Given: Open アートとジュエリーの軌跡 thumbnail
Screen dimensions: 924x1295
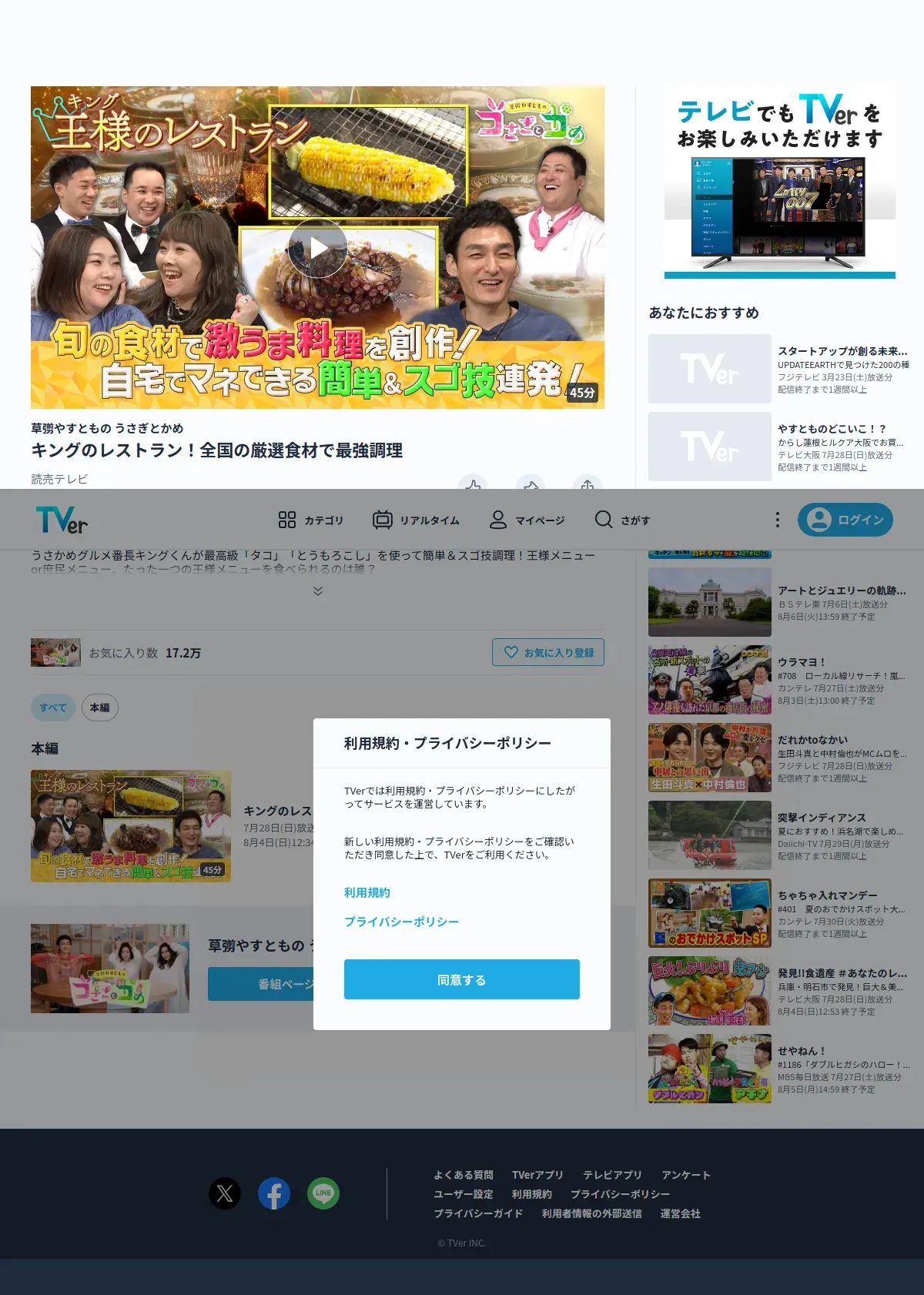Looking at the screenshot, I should tap(710, 602).
